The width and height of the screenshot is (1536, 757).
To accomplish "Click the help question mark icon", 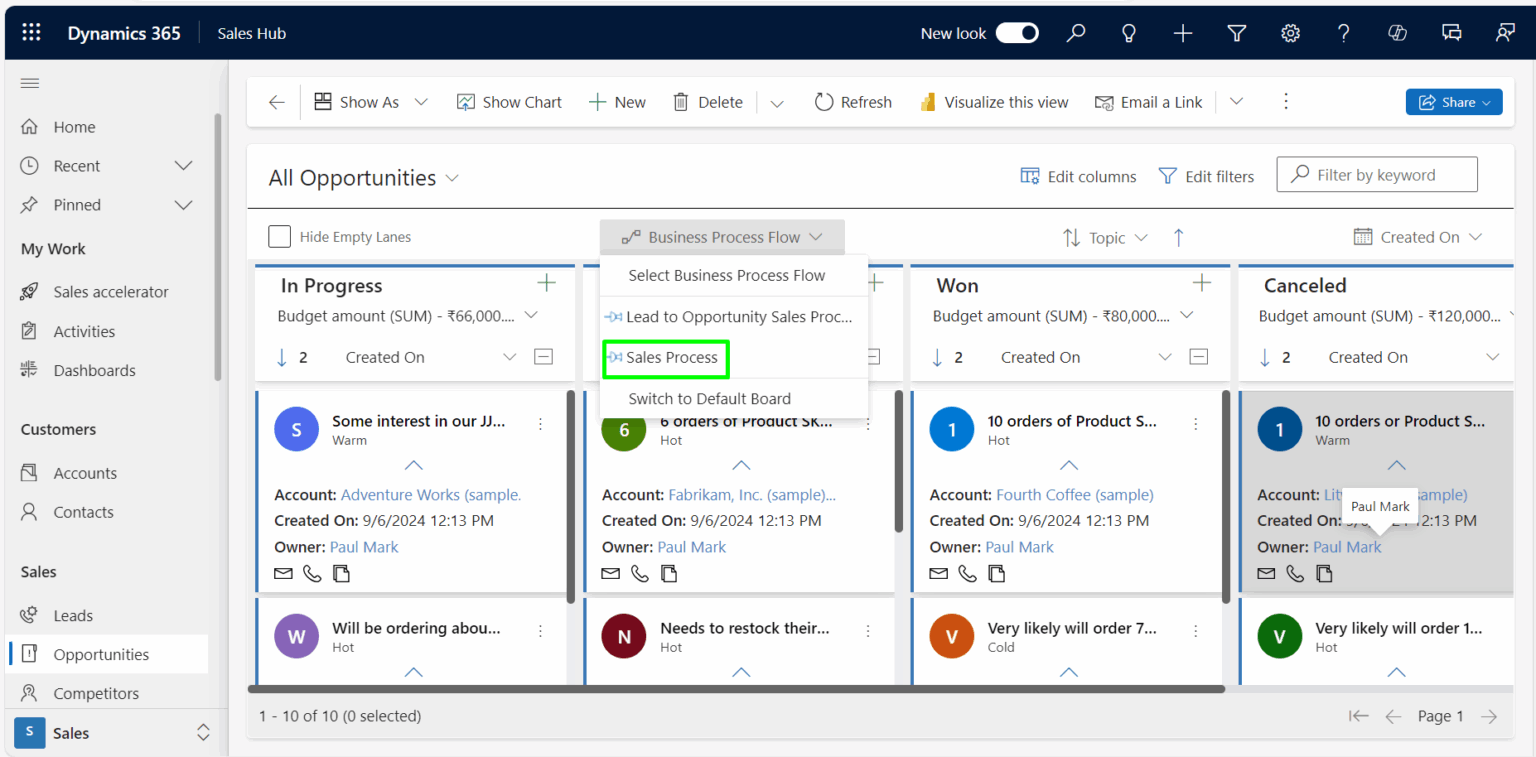I will click(x=1344, y=33).
